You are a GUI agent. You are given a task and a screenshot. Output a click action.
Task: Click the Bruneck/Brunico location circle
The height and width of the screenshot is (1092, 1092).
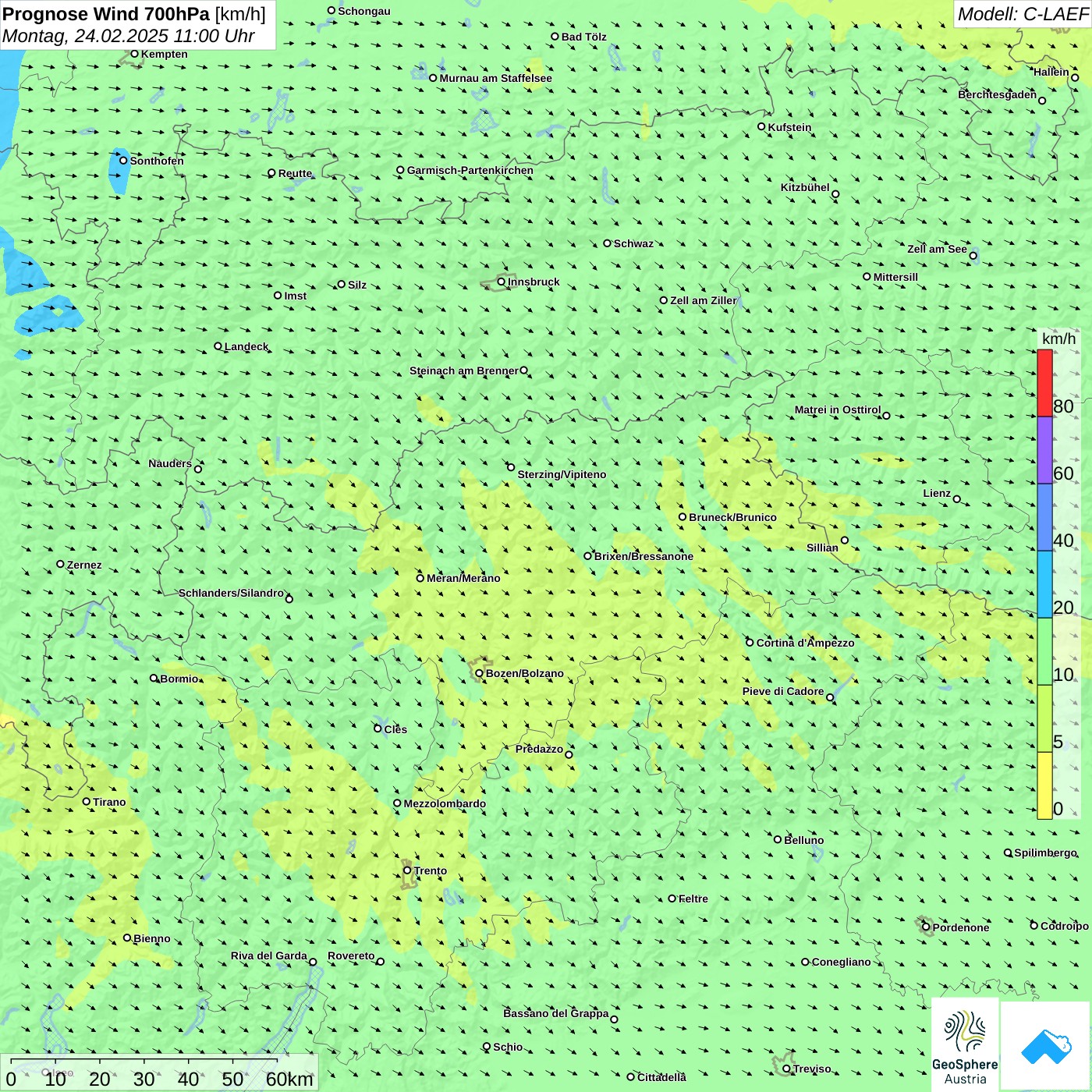pos(682,517)
